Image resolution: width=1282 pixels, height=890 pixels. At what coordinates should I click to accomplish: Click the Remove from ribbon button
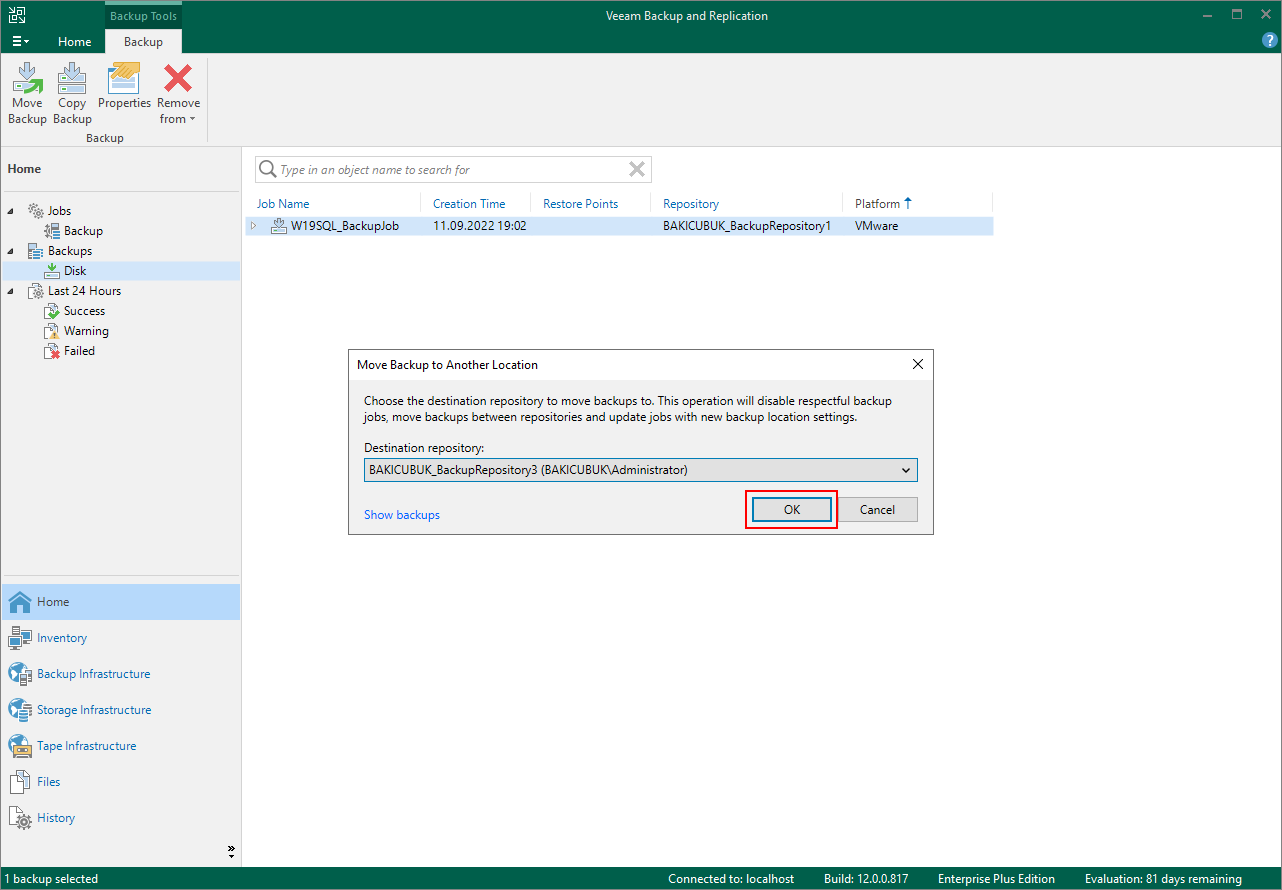(178, 93)
